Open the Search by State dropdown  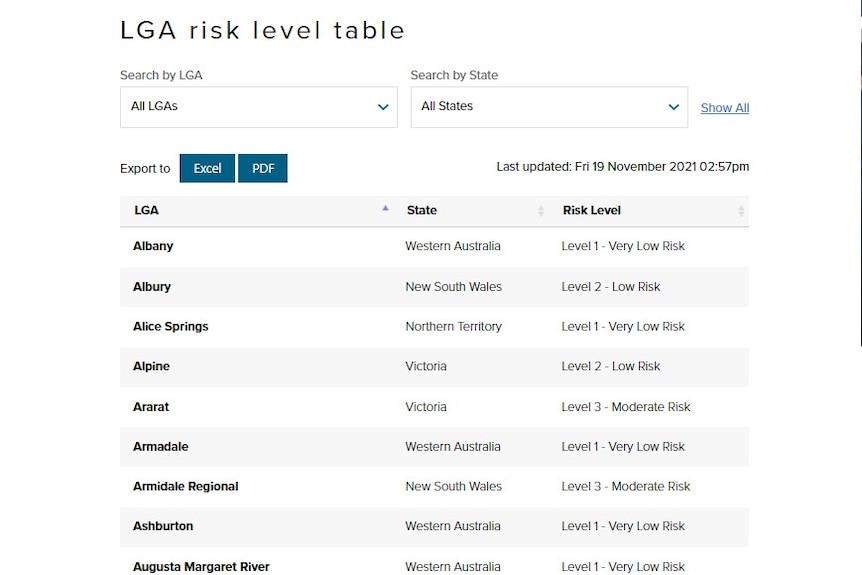click(549, 107)
